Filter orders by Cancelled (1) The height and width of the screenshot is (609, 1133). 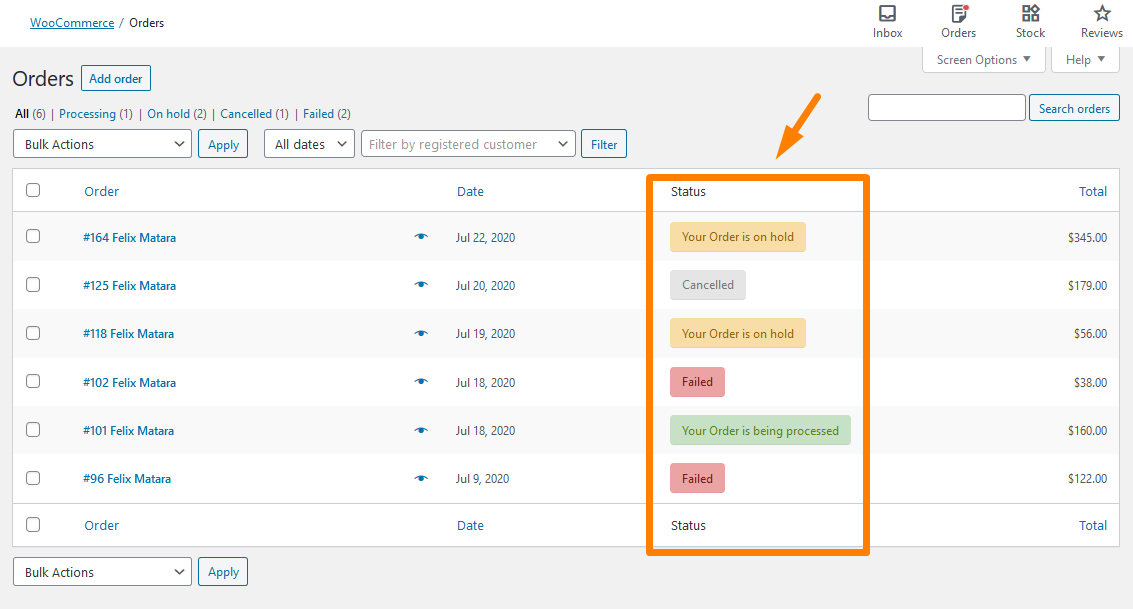coord(254,114)
